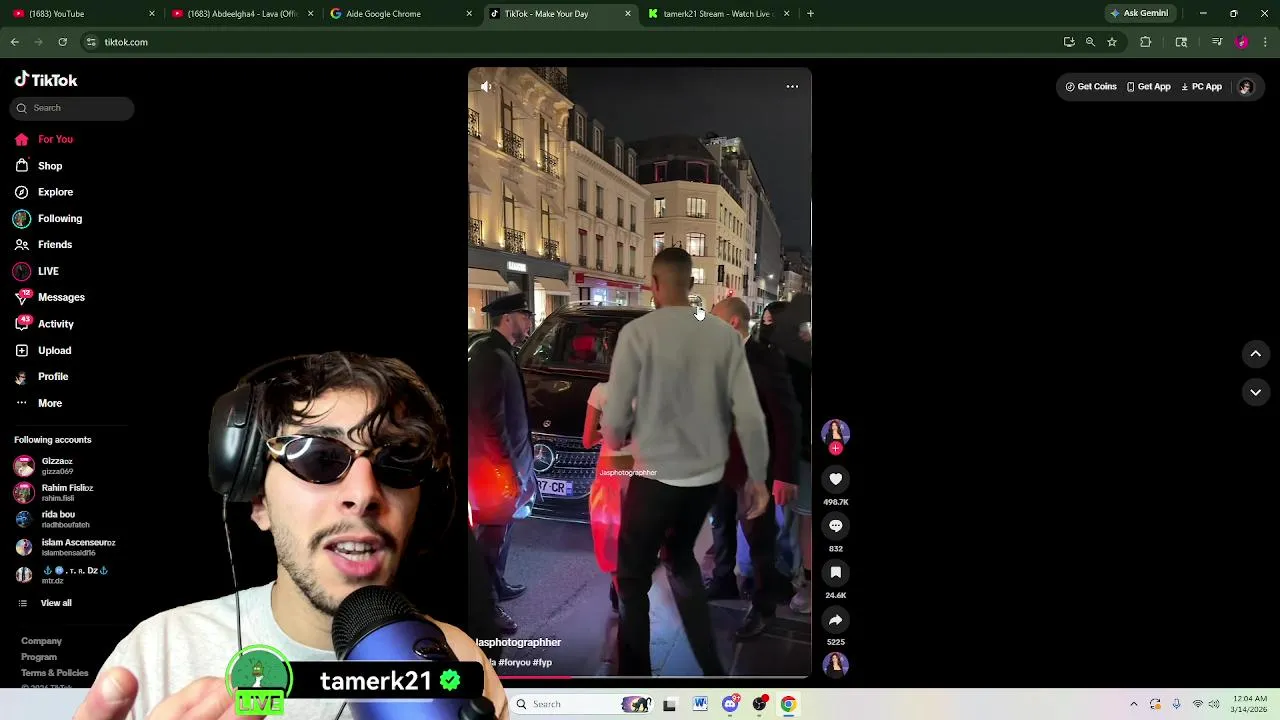Open the creator's avatar above the like button

pyautogui.click(x=835, y=432)
